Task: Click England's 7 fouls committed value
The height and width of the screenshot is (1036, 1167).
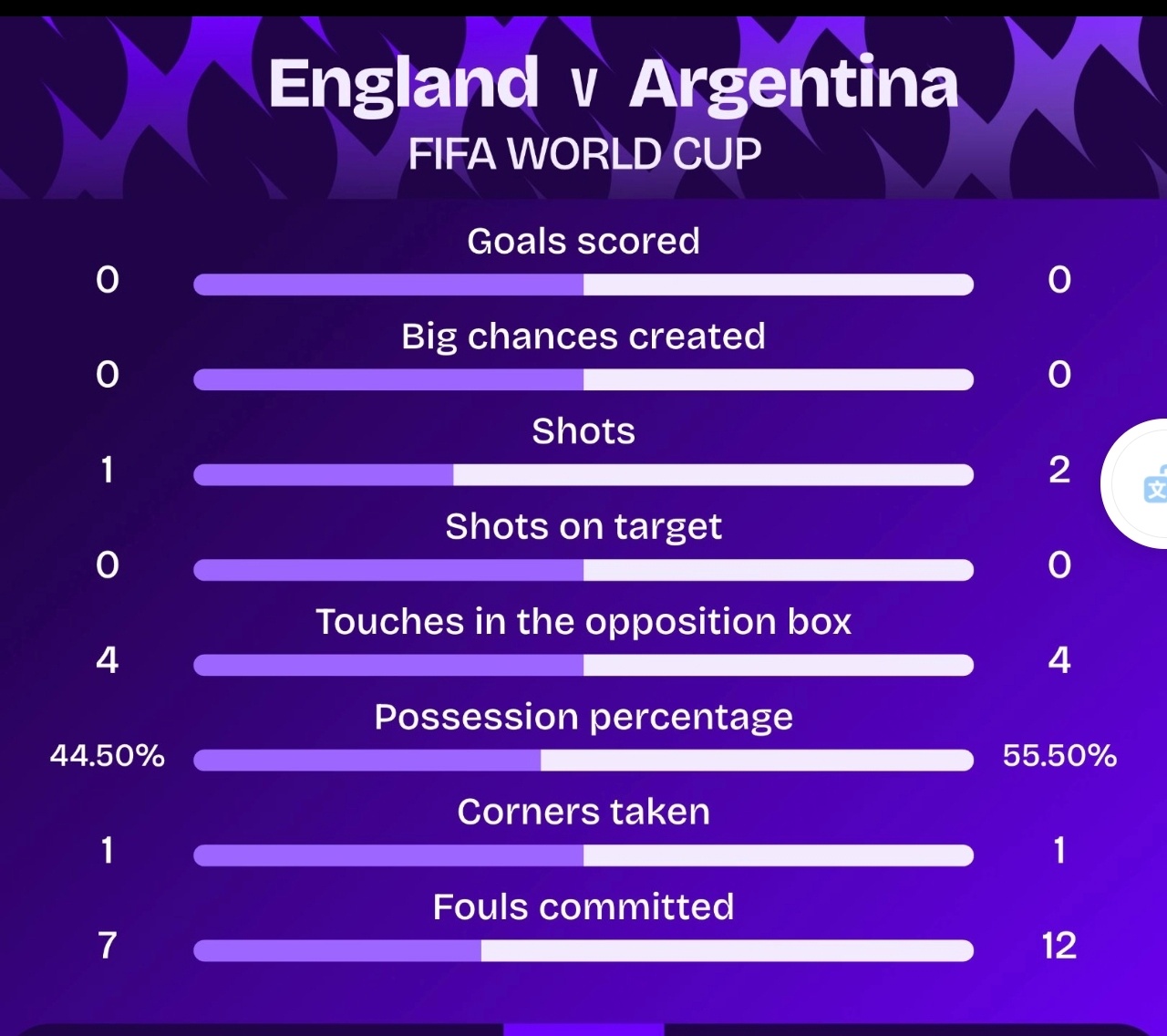Action: 108,946
